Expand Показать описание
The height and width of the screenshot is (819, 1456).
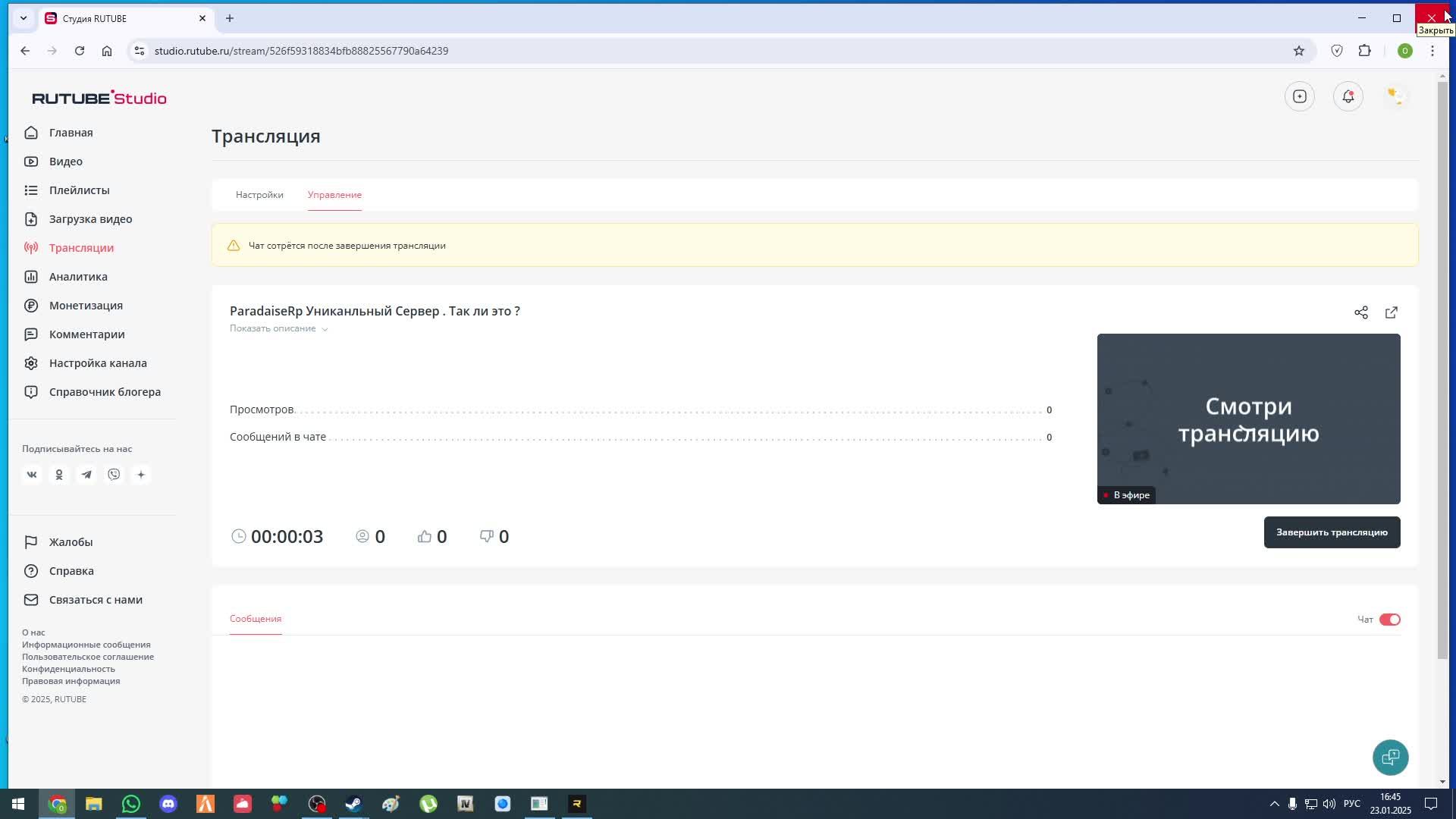point(279,328)
